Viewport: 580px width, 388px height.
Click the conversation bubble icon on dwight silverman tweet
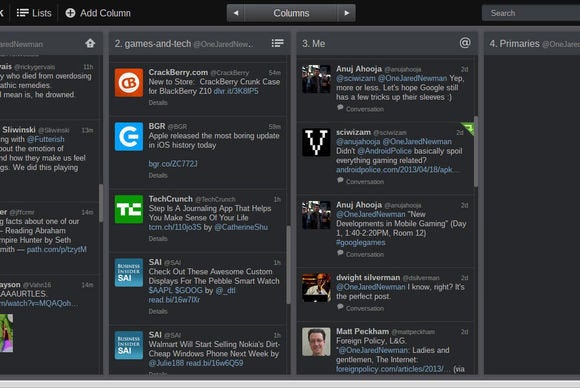340,307
